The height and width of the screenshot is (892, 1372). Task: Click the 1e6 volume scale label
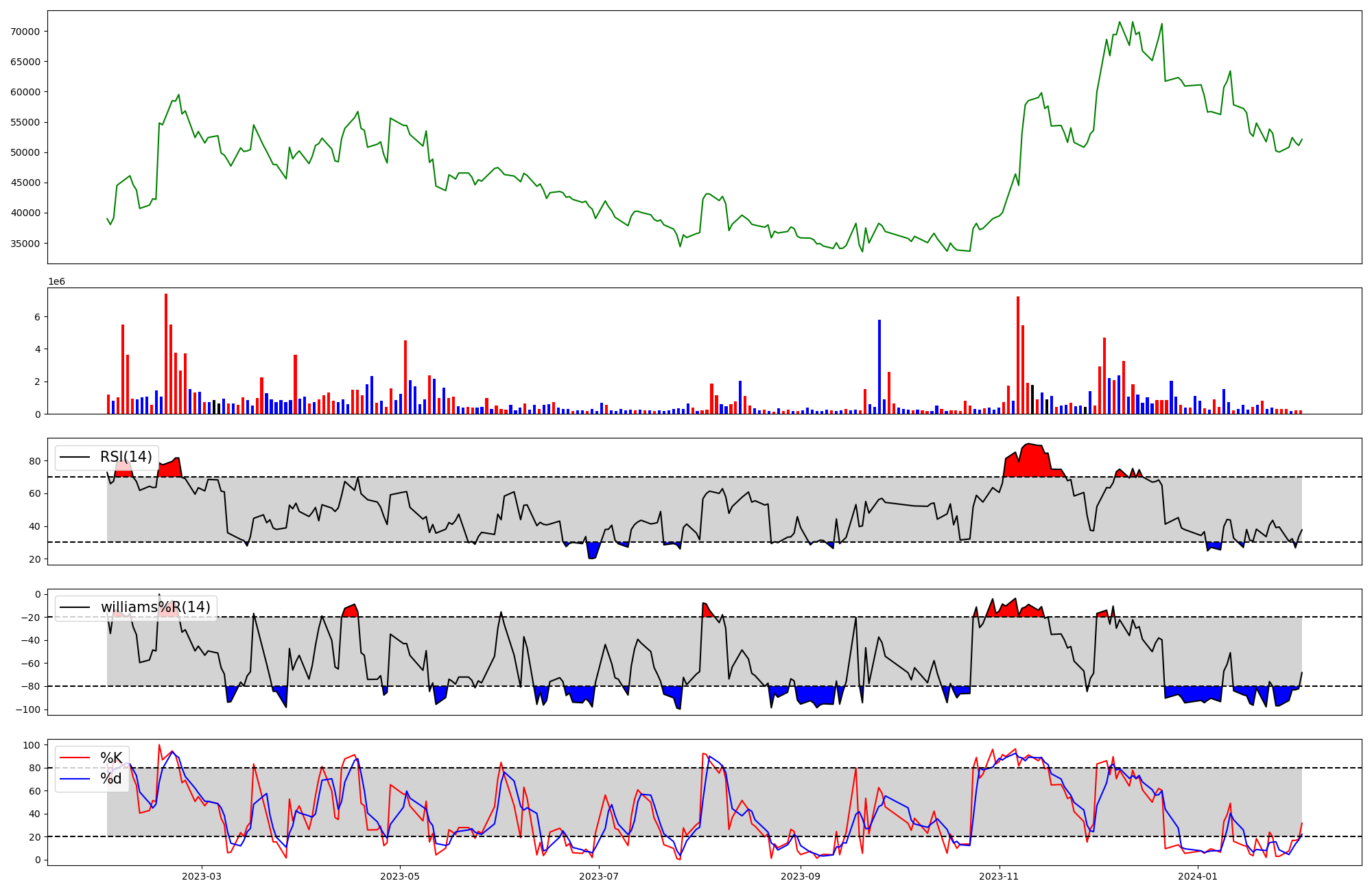click(x=56, y=282)
